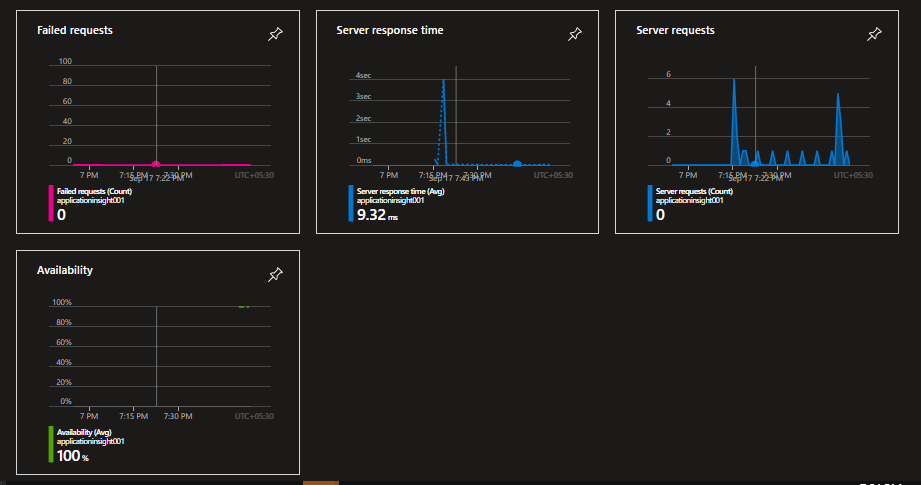
Task: Pin the Availability tile to dashboard
Action: [x=275, y=275]
